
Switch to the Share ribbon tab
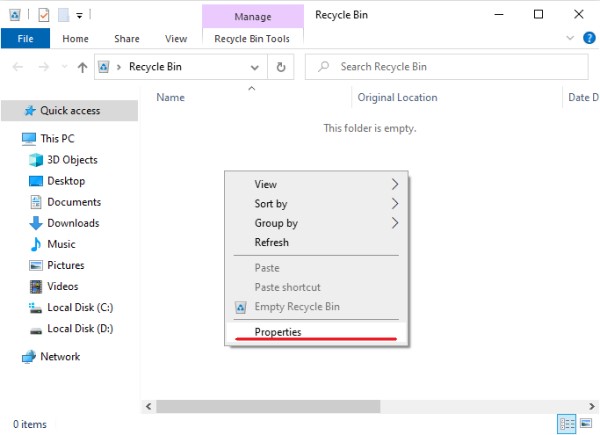point(127,39)
